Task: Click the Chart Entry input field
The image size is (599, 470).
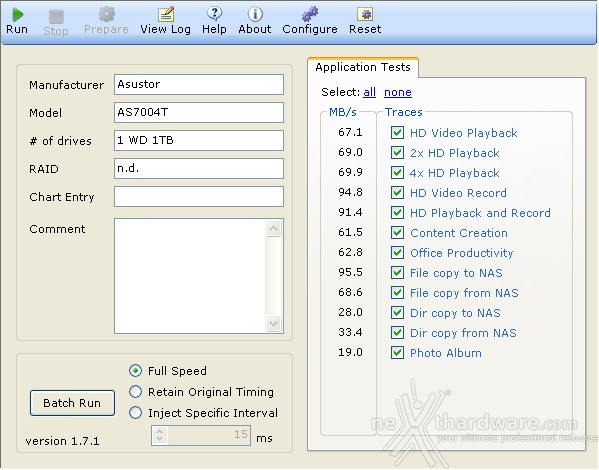Action: 199,196
